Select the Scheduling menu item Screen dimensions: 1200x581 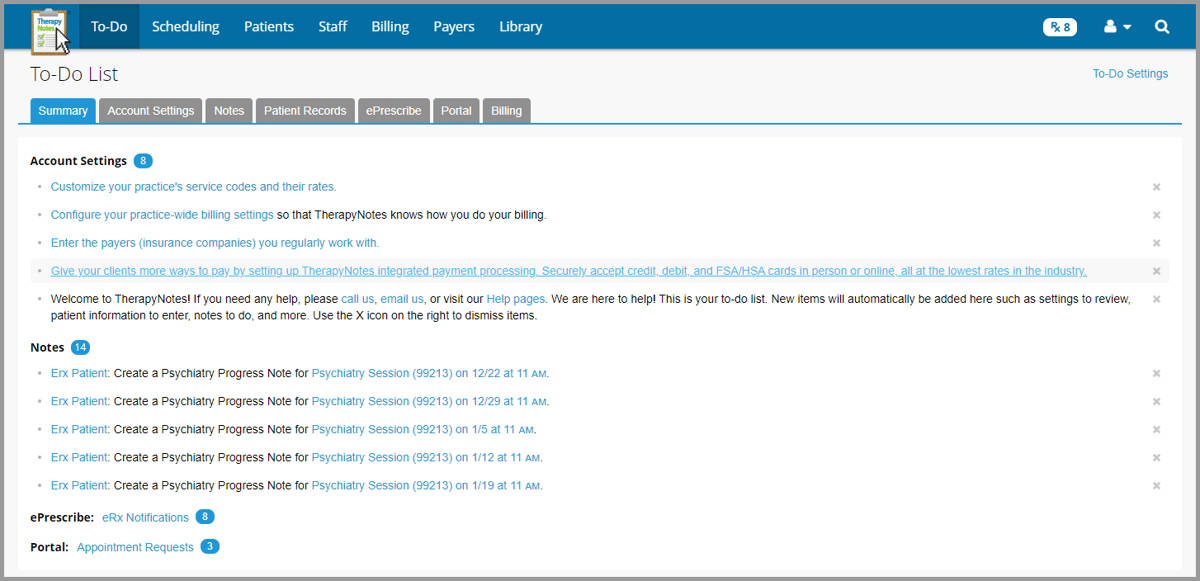pyautogui.click(x=185, y=27)
